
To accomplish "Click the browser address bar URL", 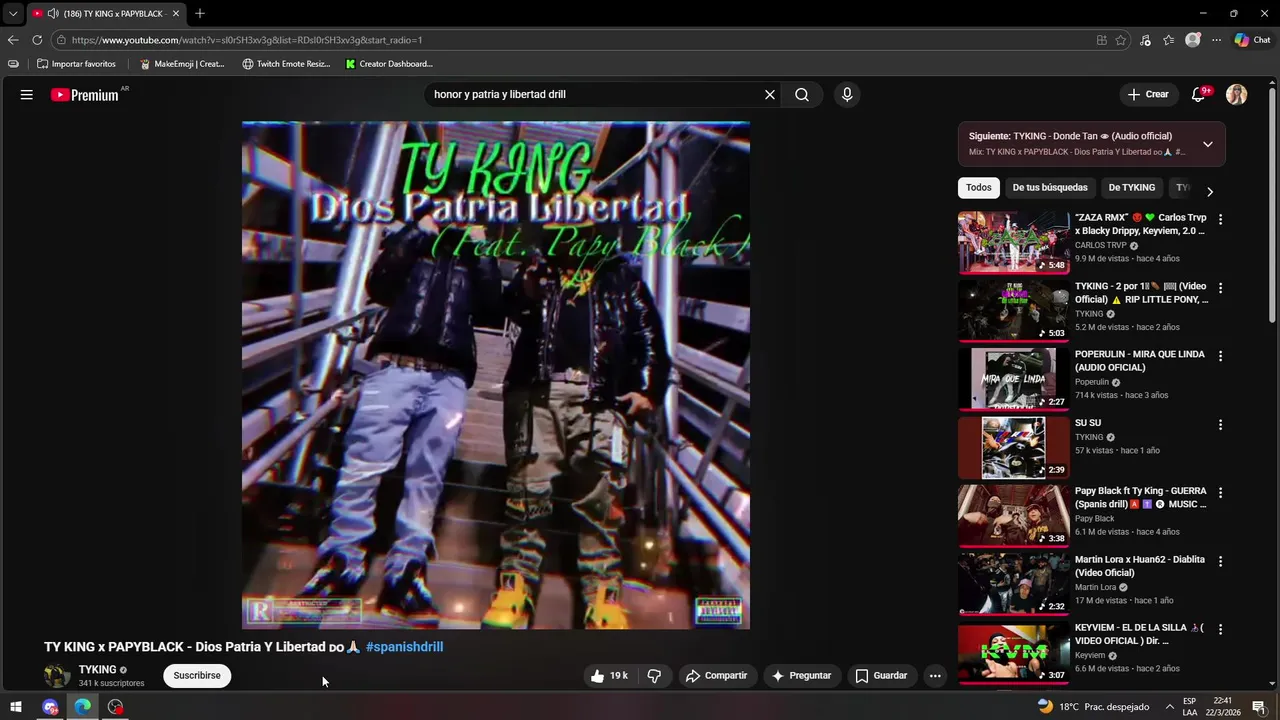I will pyautogui.click(x=247, y=40).
